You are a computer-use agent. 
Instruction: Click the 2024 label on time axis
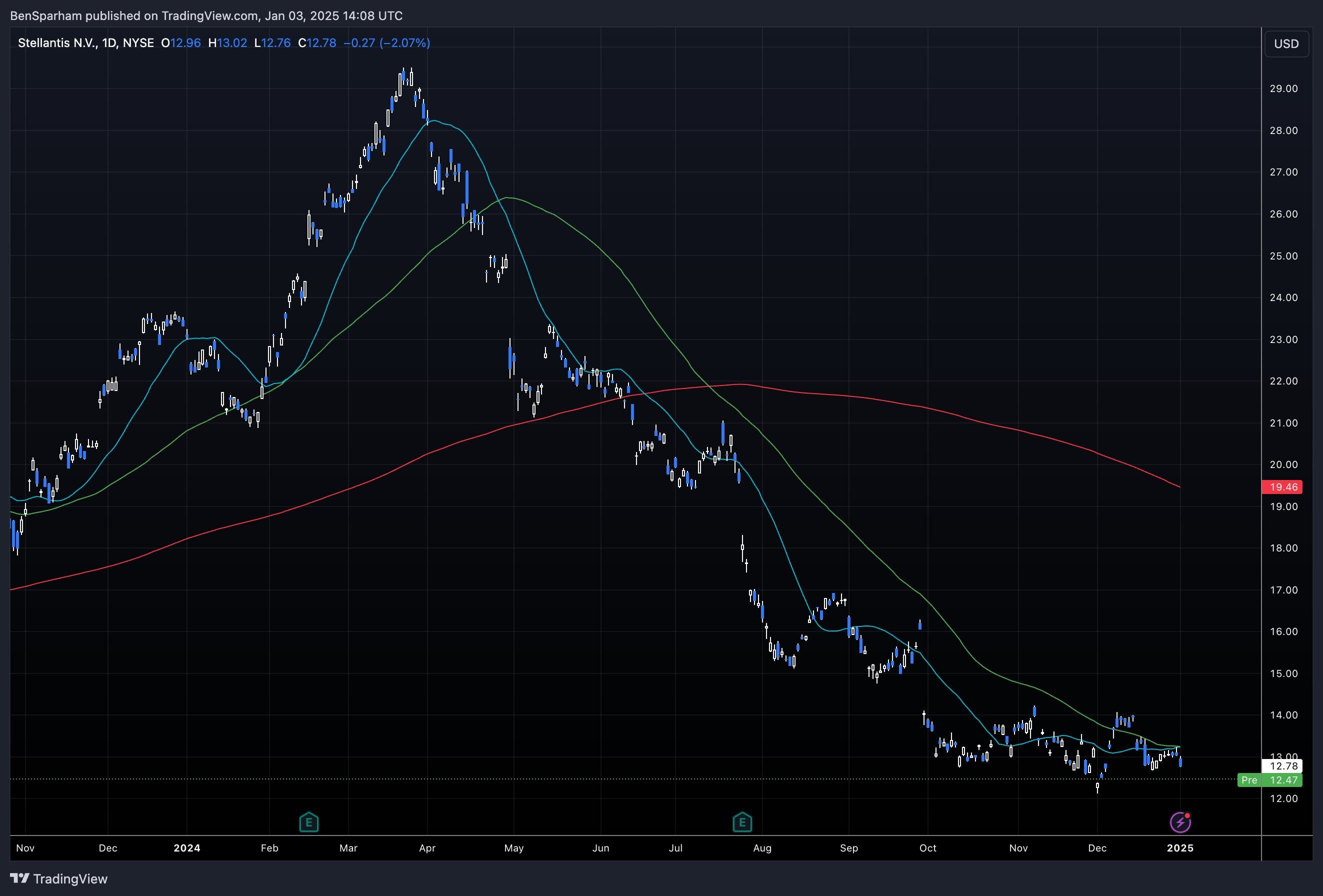pyautogui.click(x=186, y=847)
